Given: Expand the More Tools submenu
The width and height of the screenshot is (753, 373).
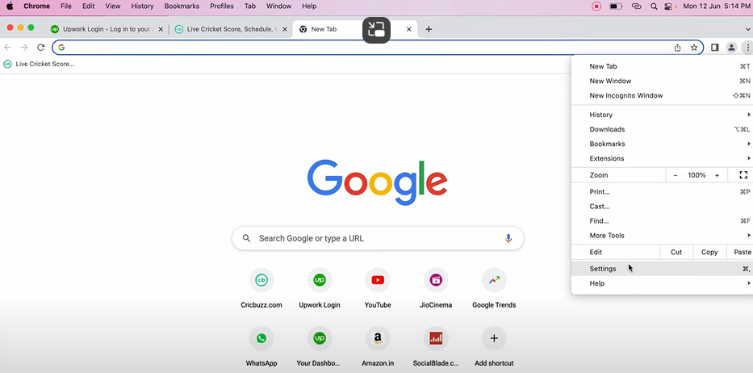Looking at the screenshot, I should pos(662,235).
